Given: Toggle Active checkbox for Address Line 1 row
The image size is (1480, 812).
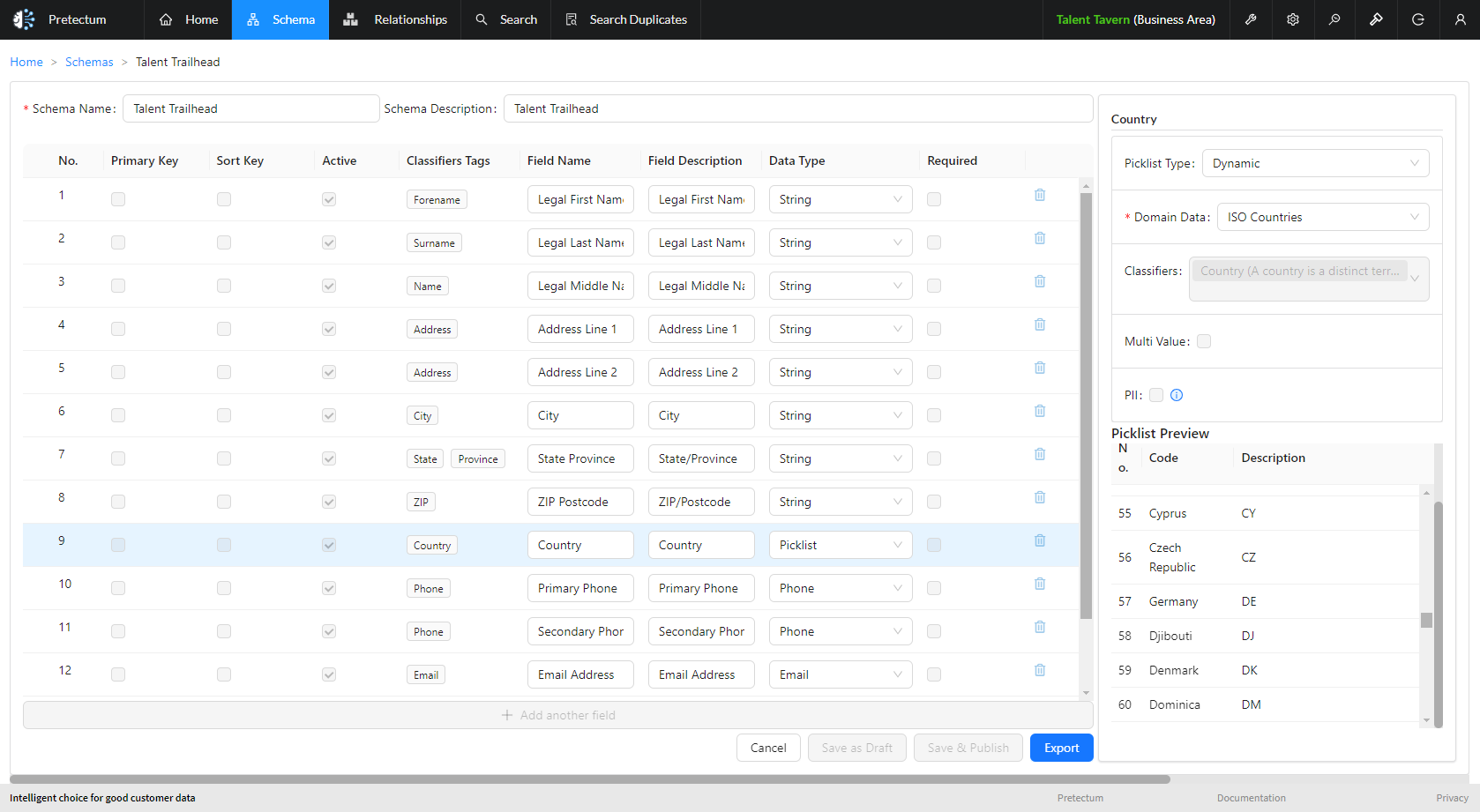Looking at the screenshot, I should tap(329, 329).
